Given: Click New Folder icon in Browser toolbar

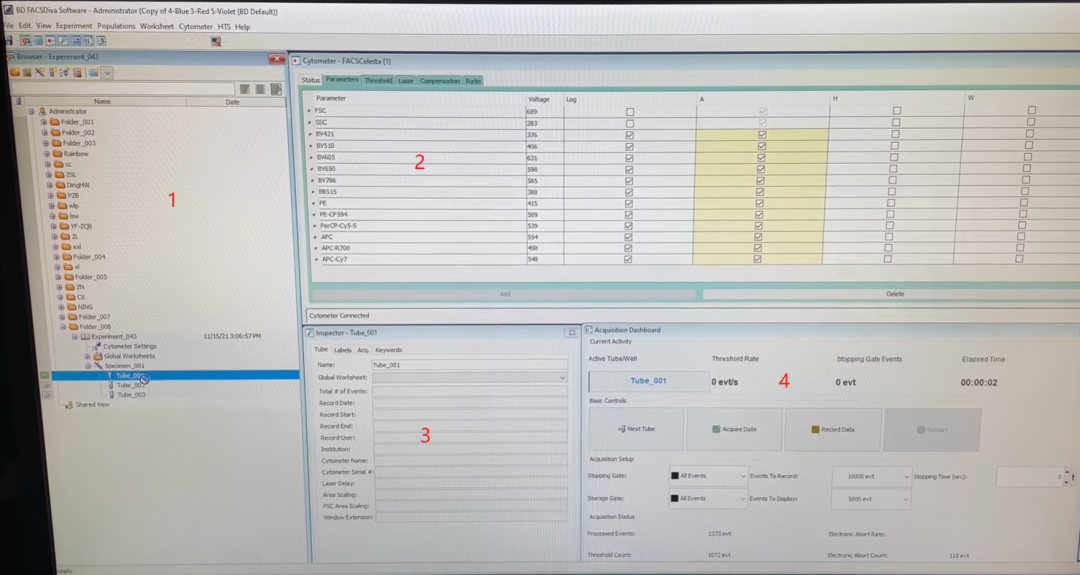Looking at the screenshot, I should click(14, 72).
